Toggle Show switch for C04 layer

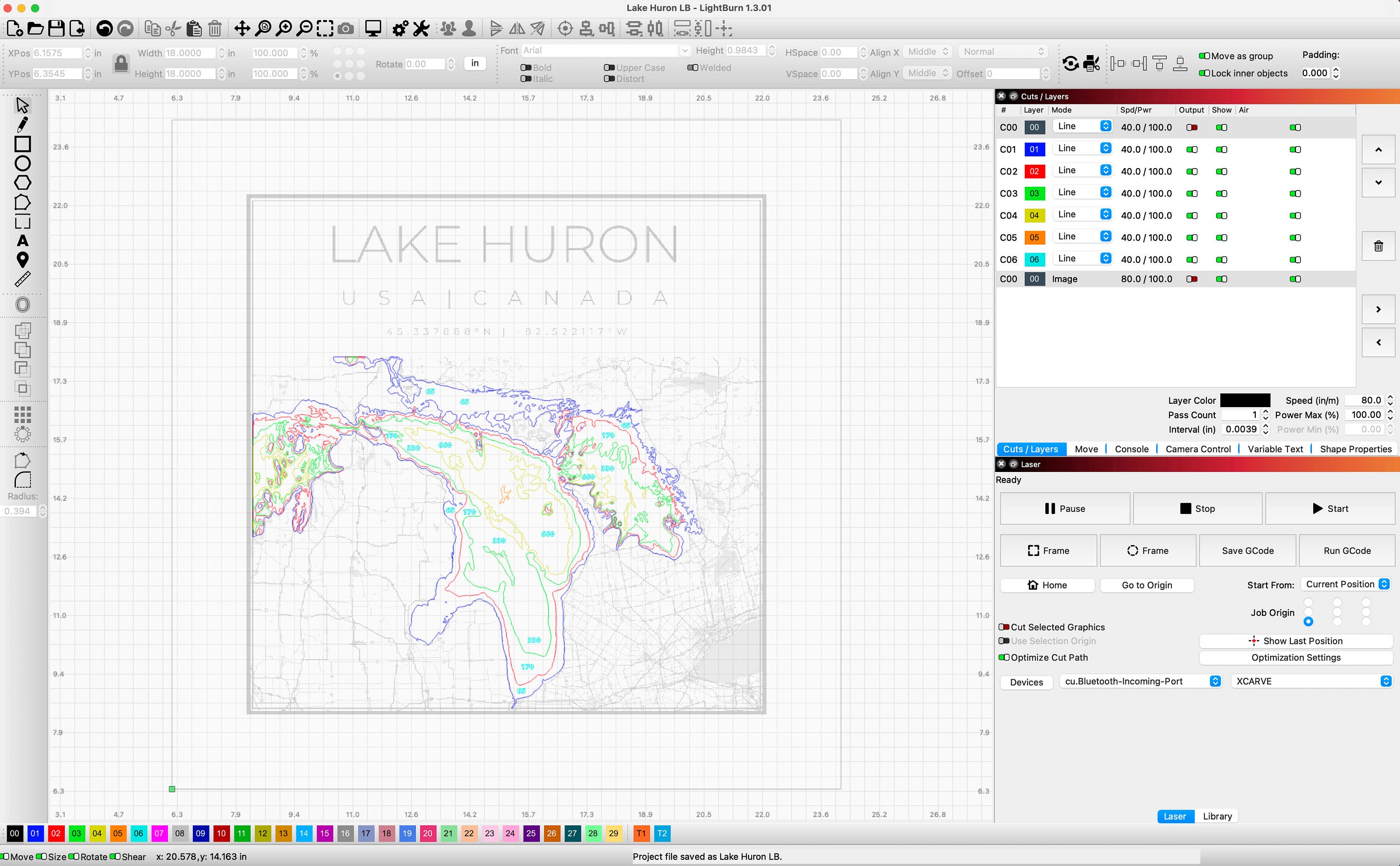pos(1221,216)
